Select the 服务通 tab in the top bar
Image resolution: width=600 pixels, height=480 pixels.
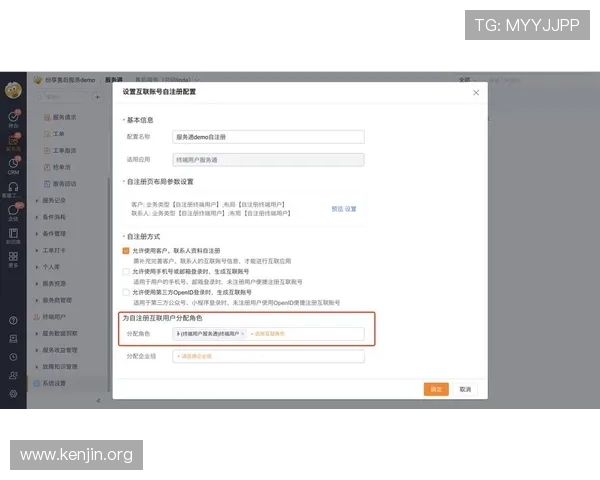(114, 80)
